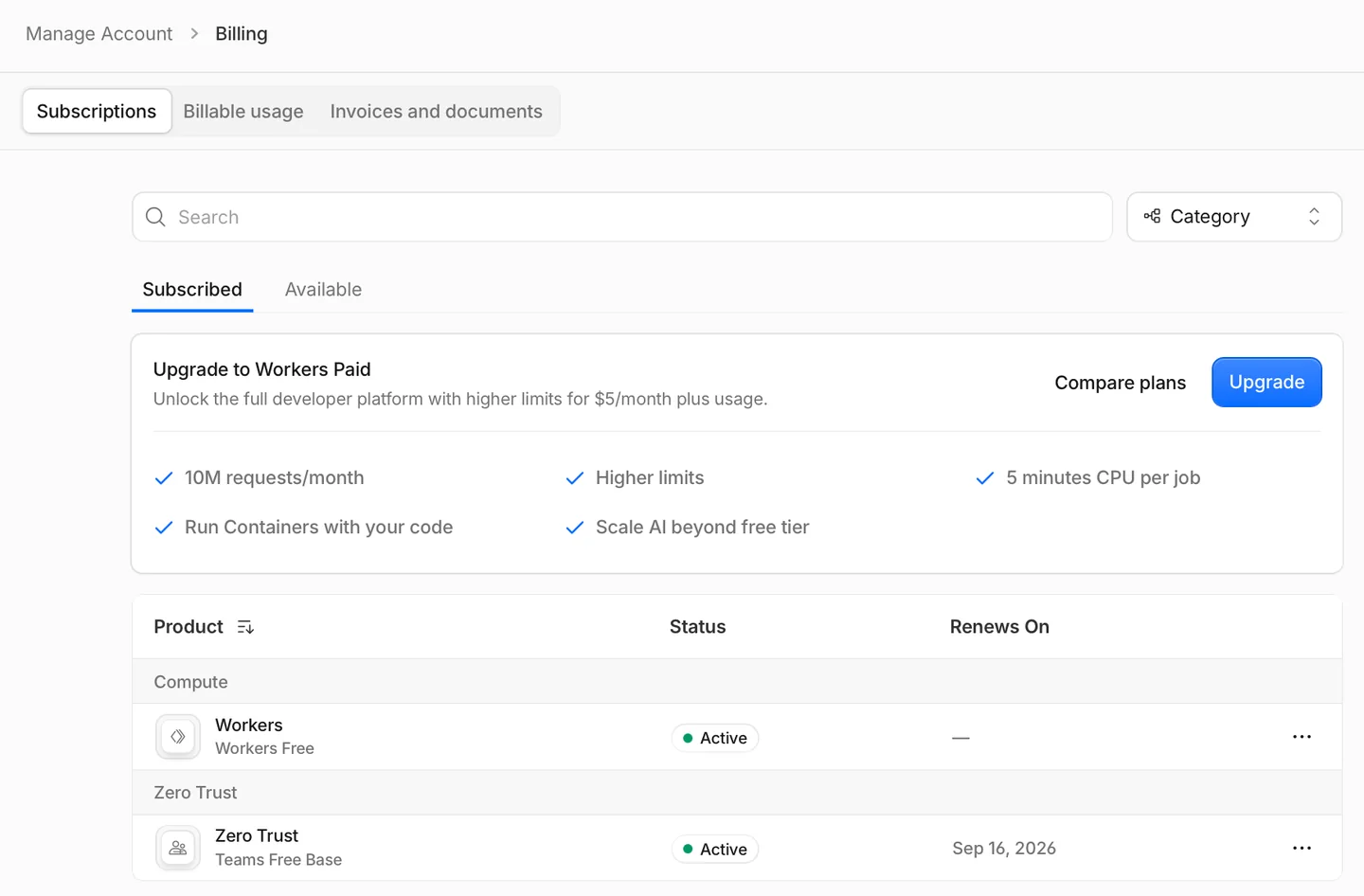The height and width of the screenshot is (896, 1364).
Task: Go to Manage Account breadcrumb
Action: click(x=99, y=33)
